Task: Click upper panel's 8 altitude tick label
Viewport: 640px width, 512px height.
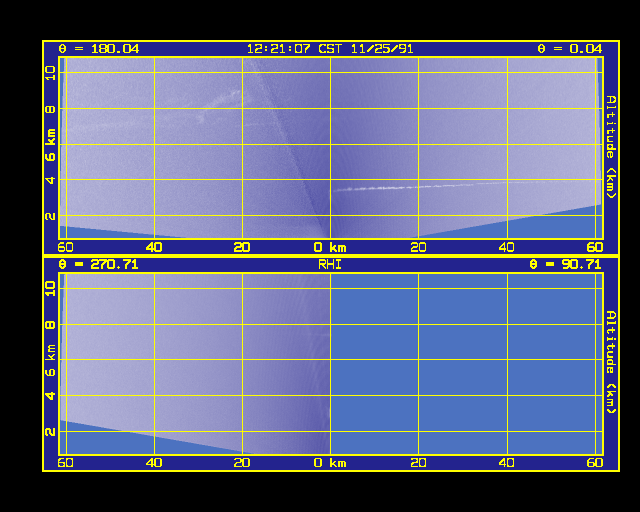Action: point(50,109)
